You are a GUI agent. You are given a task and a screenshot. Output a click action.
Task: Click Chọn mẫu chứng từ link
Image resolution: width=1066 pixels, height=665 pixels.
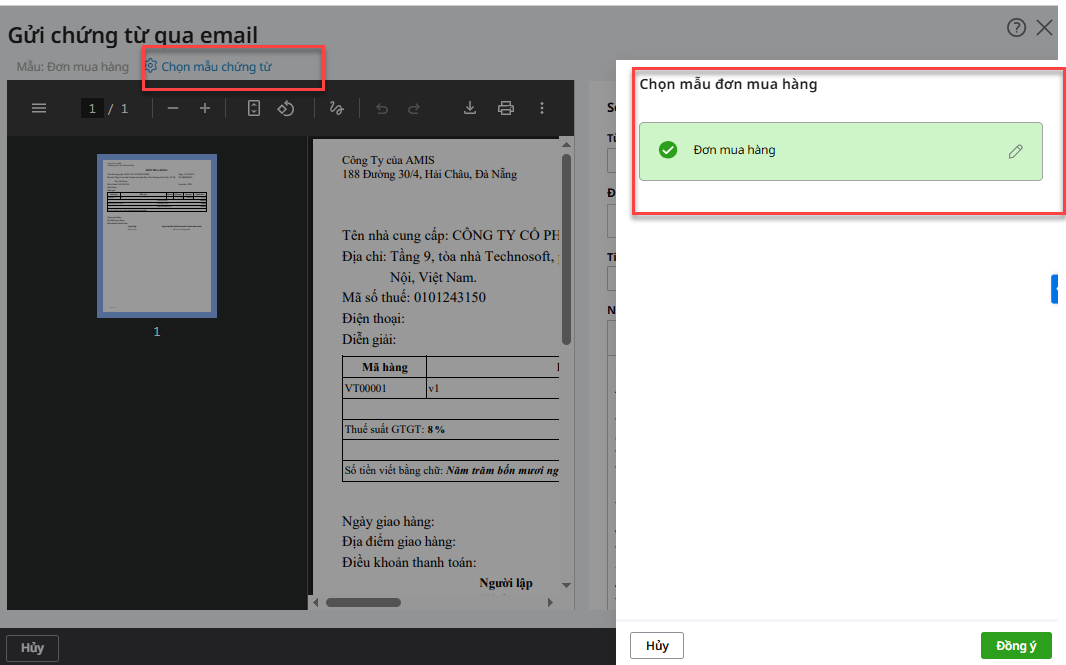[x=215, y=67]
